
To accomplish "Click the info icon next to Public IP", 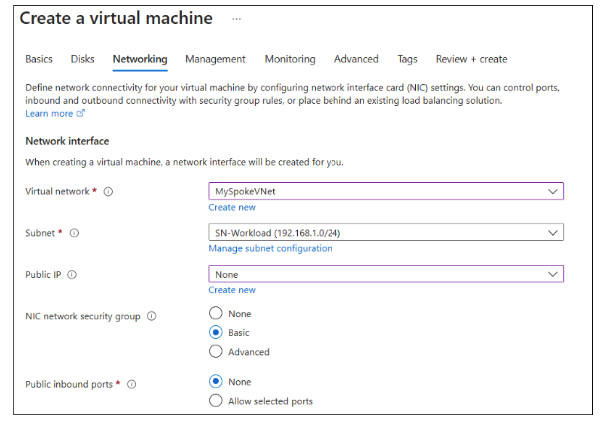I will (x=72, y=274).
